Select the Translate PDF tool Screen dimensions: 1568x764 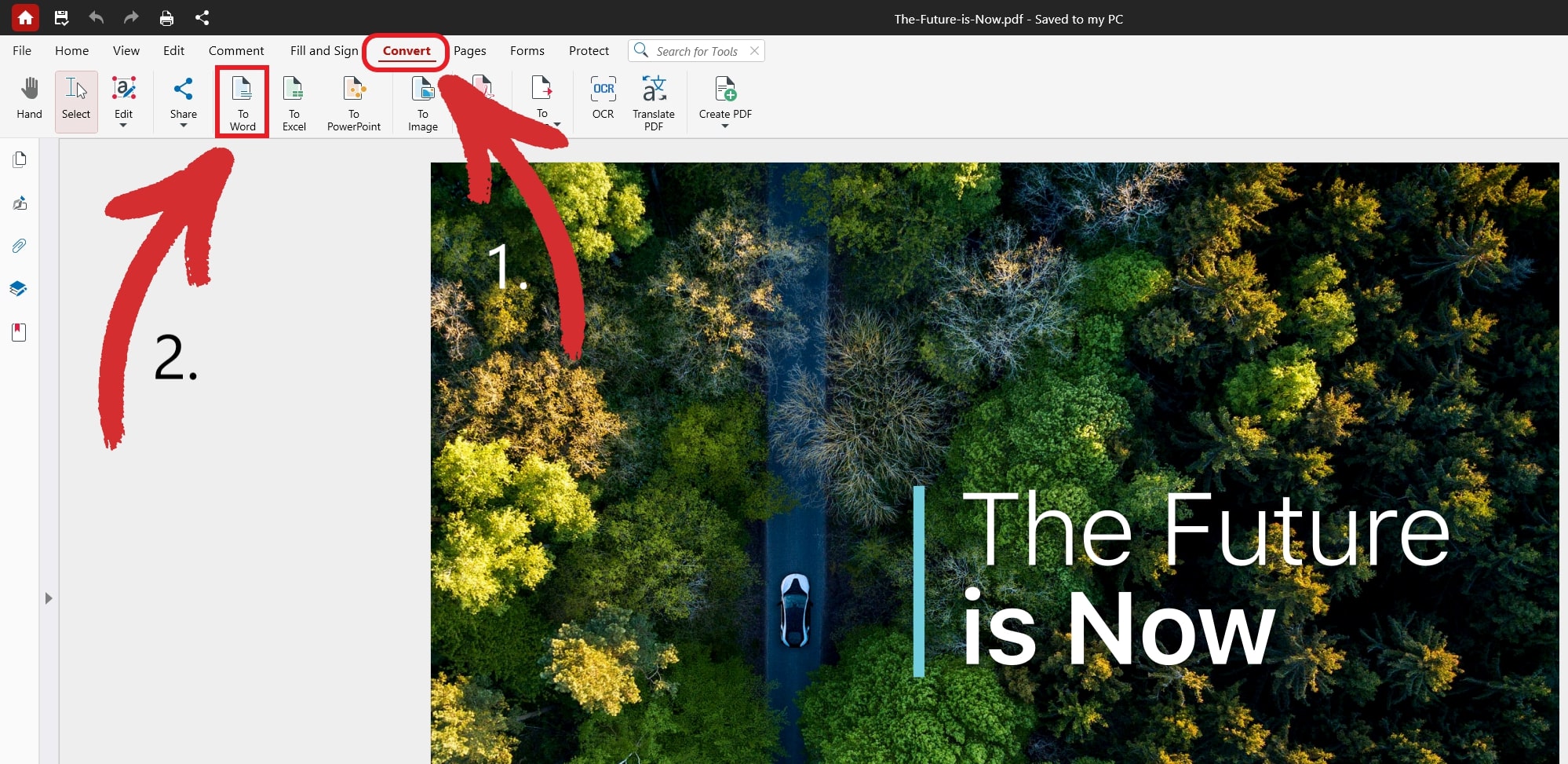pyautogui.click(x=653, y=101)
